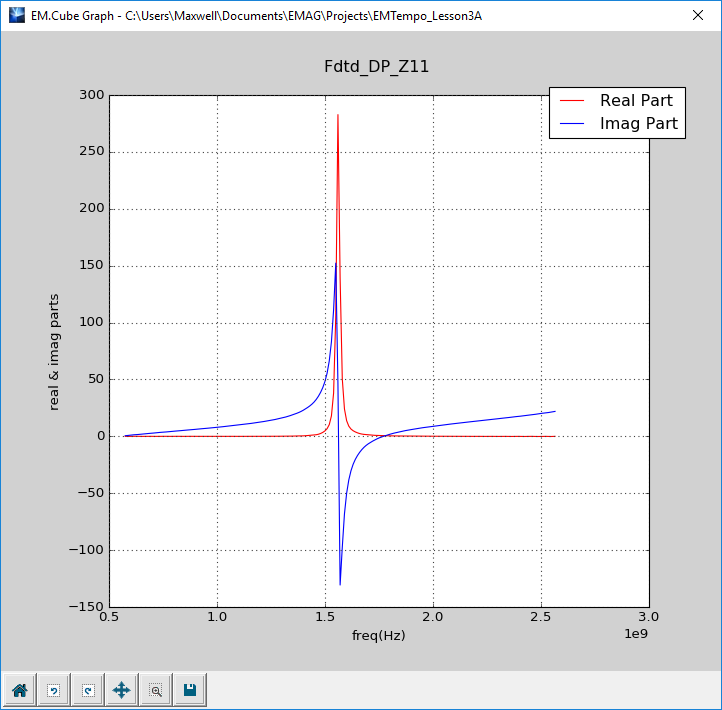This screenshot has width=722, height=710.
Task: Click the blue curve's lowest dip point
Action: [340, 583]
